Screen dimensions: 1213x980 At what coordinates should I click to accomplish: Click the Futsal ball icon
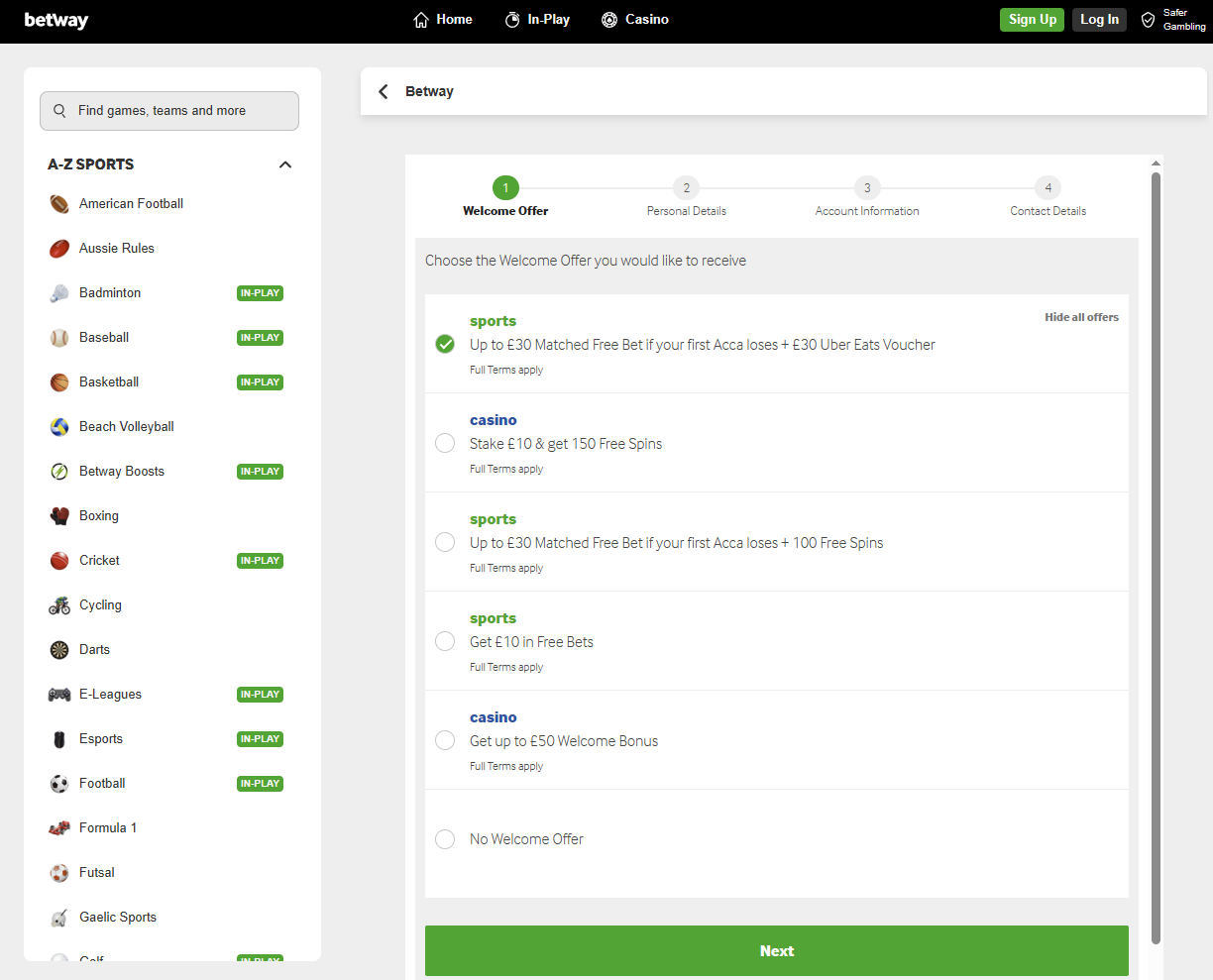[59, 873]
